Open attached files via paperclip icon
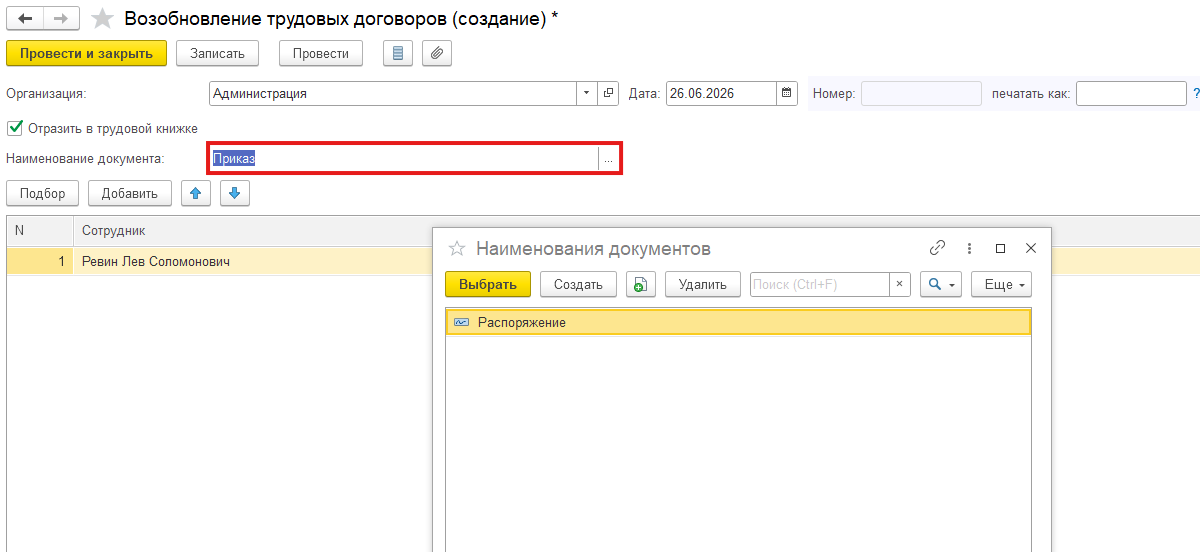The image size is (1200, 552). (x=437, y=53)
